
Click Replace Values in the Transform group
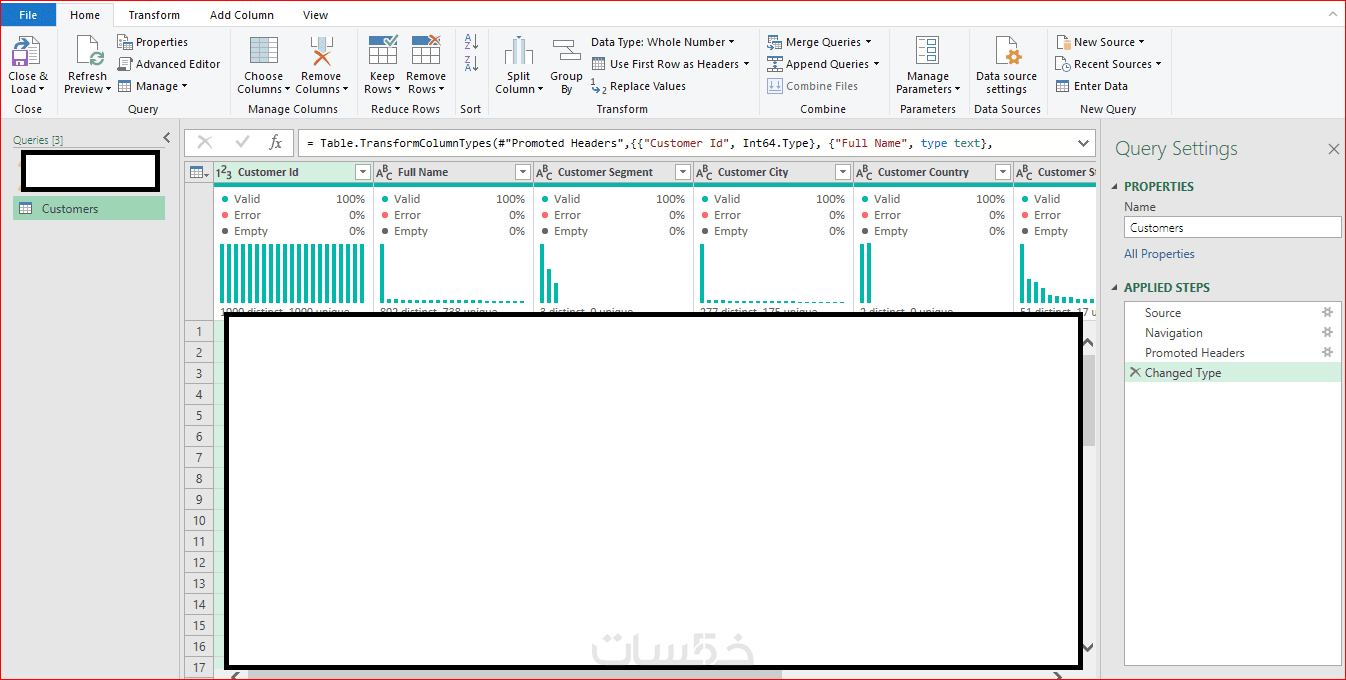639,86
